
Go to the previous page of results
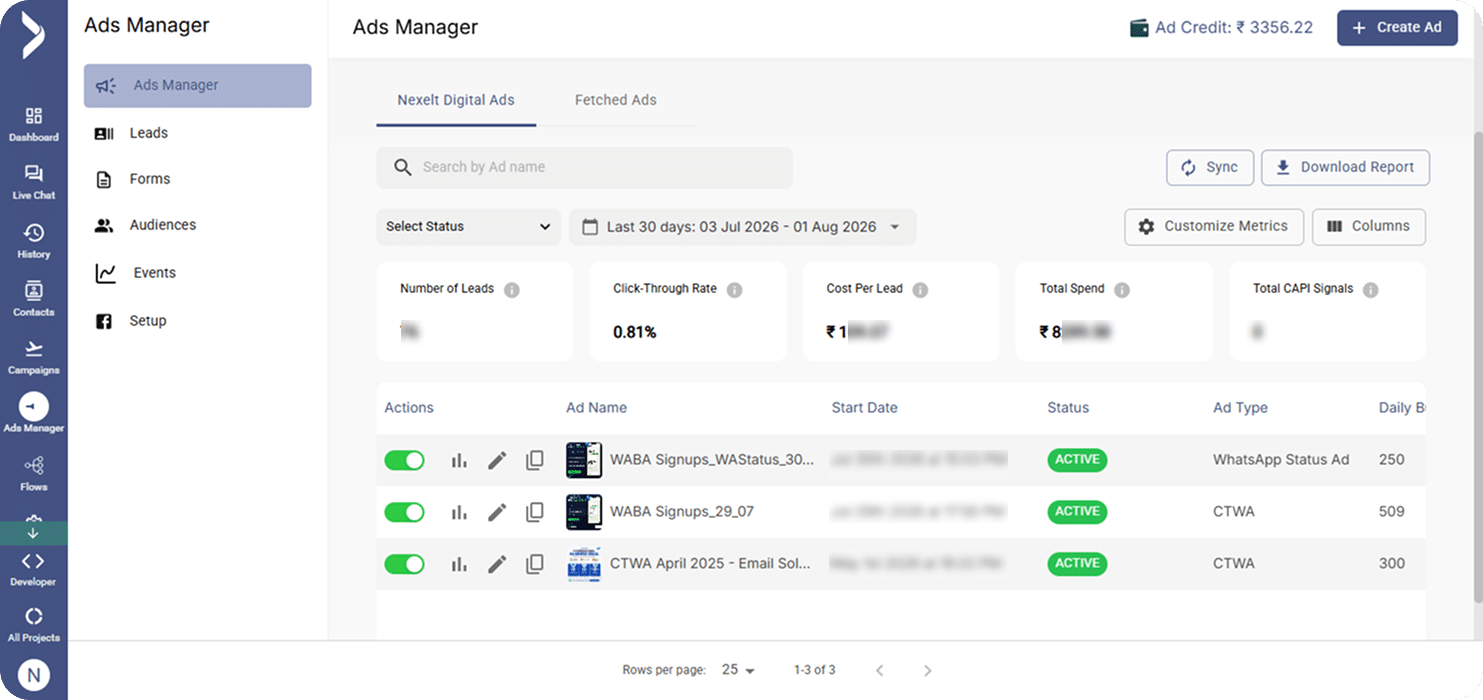point(880,670)
